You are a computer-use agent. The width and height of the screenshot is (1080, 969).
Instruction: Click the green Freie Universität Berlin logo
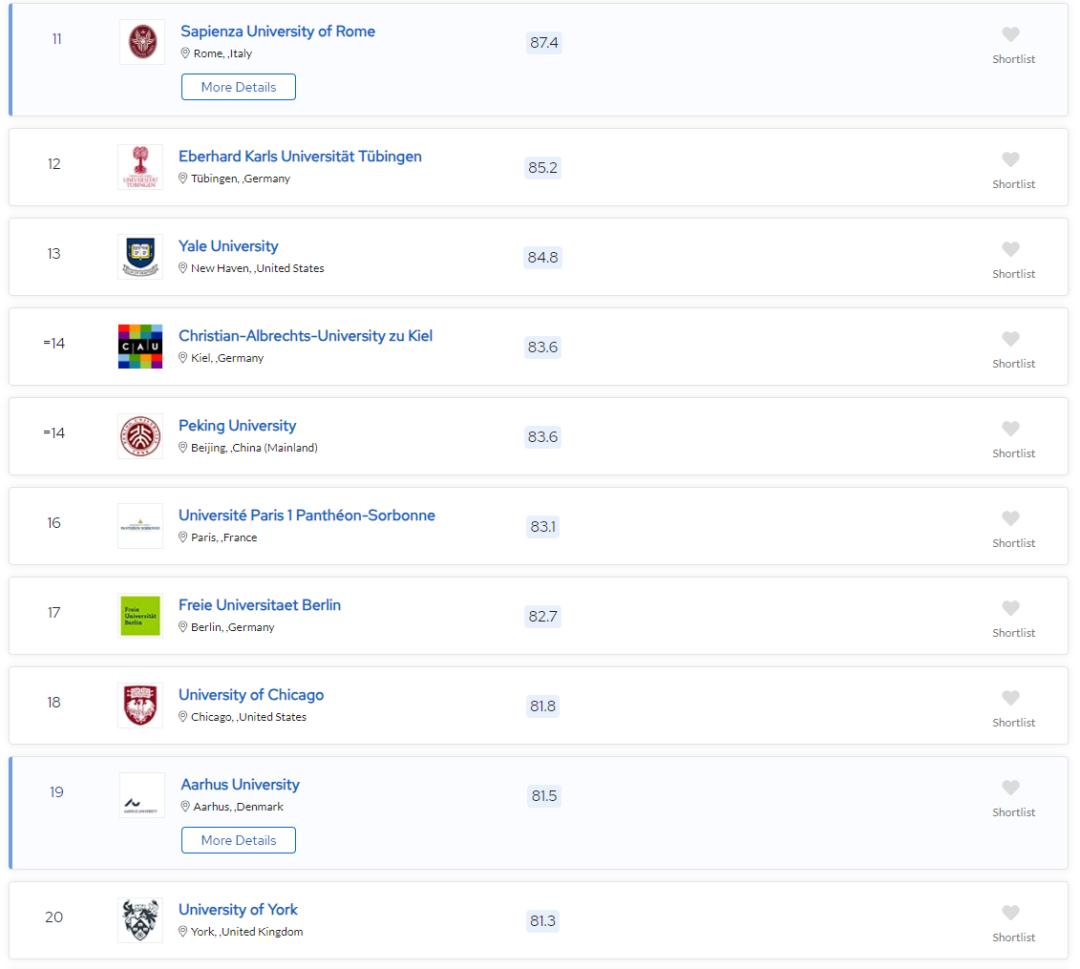(139, 615)
